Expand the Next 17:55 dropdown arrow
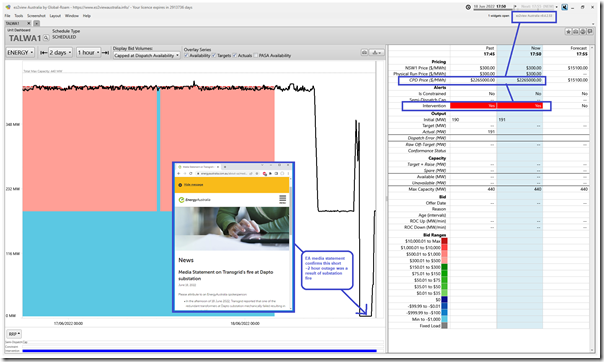 tap(556, 7)
